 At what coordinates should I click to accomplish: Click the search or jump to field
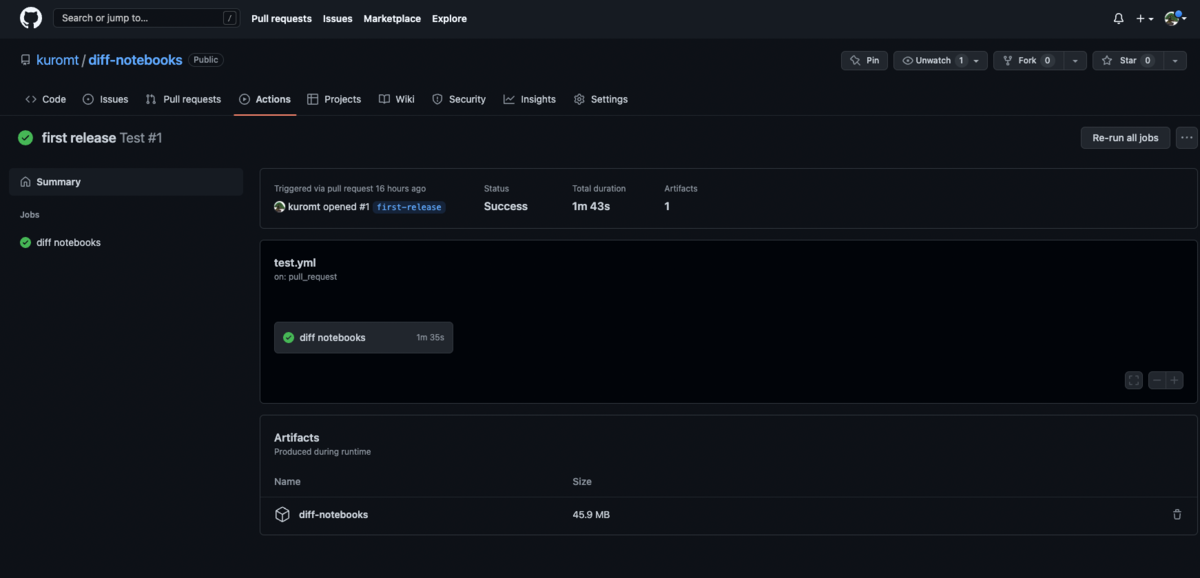click(146, 17)
